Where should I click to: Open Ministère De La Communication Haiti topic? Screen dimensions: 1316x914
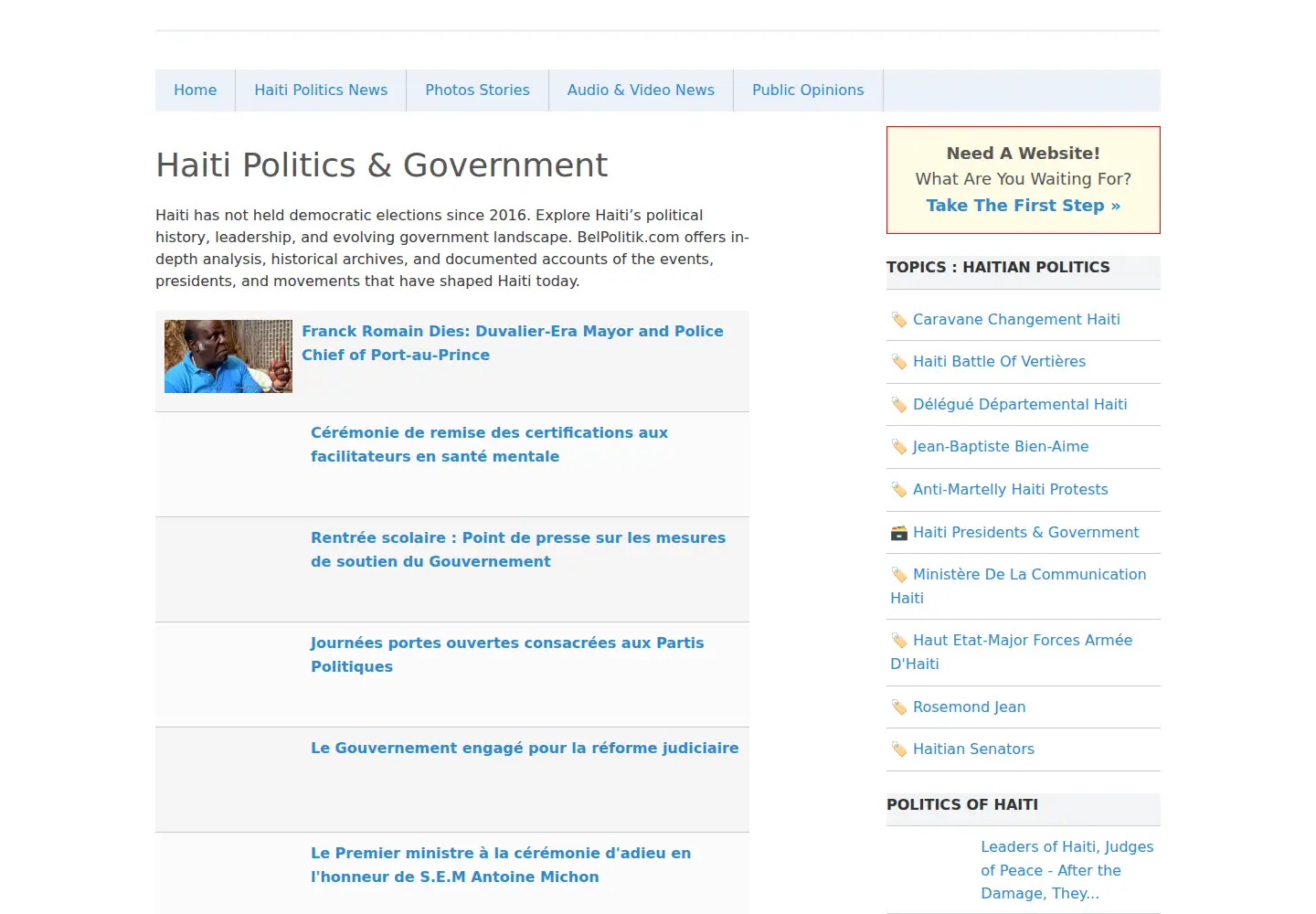coord(1018,586)
